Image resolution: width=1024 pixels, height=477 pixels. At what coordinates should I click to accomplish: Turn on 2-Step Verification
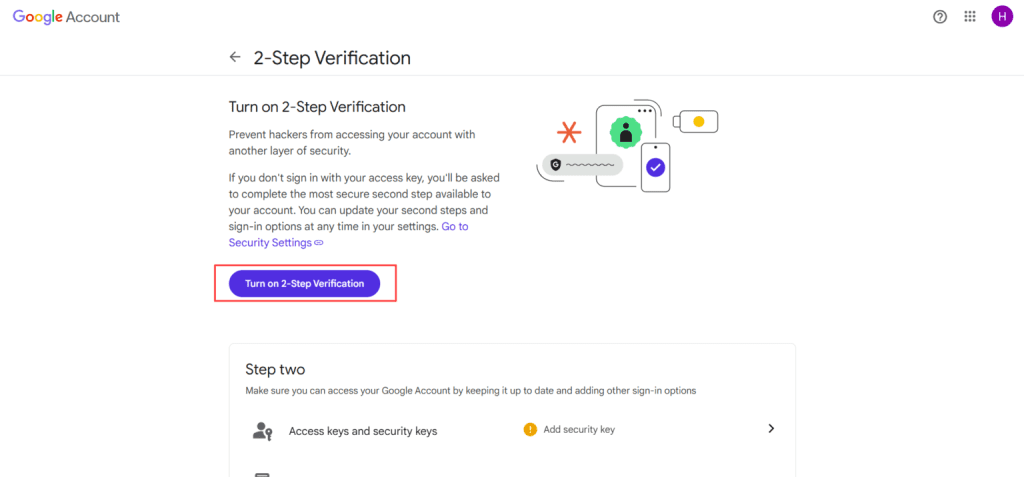click(x=304, y=284)
